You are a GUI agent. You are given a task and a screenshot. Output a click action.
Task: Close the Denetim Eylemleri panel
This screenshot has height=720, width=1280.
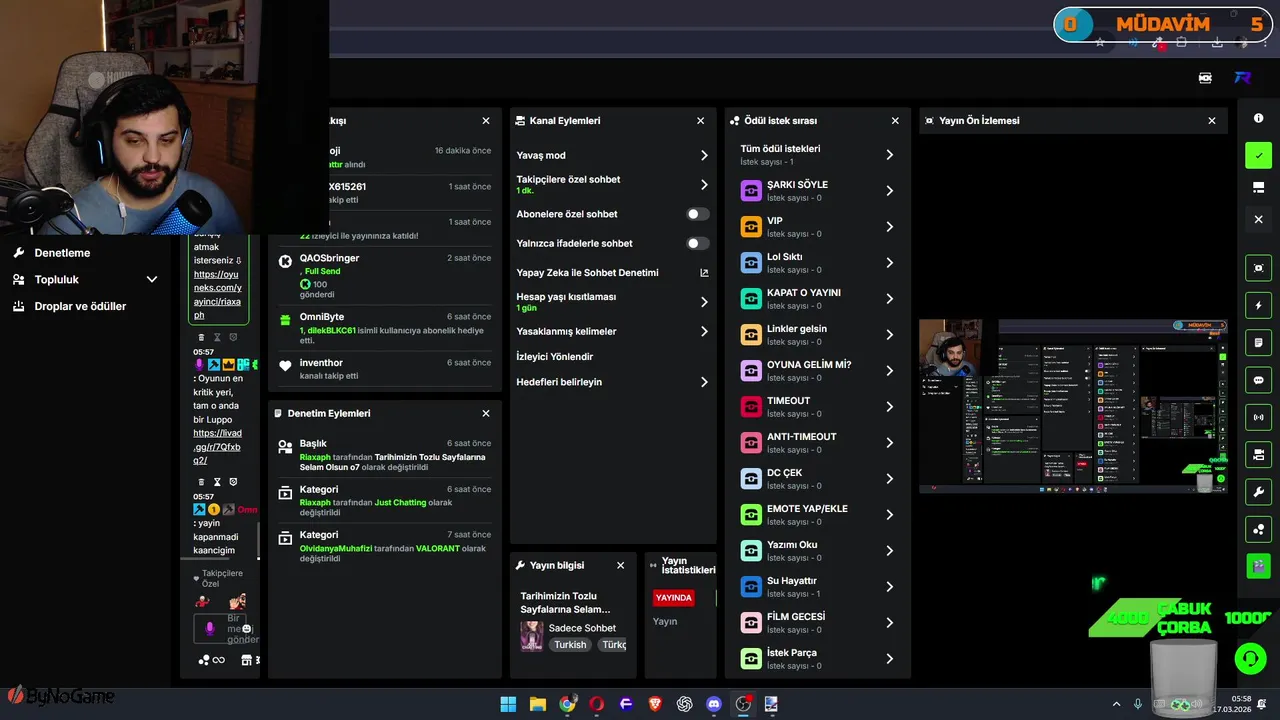click(x=486, y=413)
